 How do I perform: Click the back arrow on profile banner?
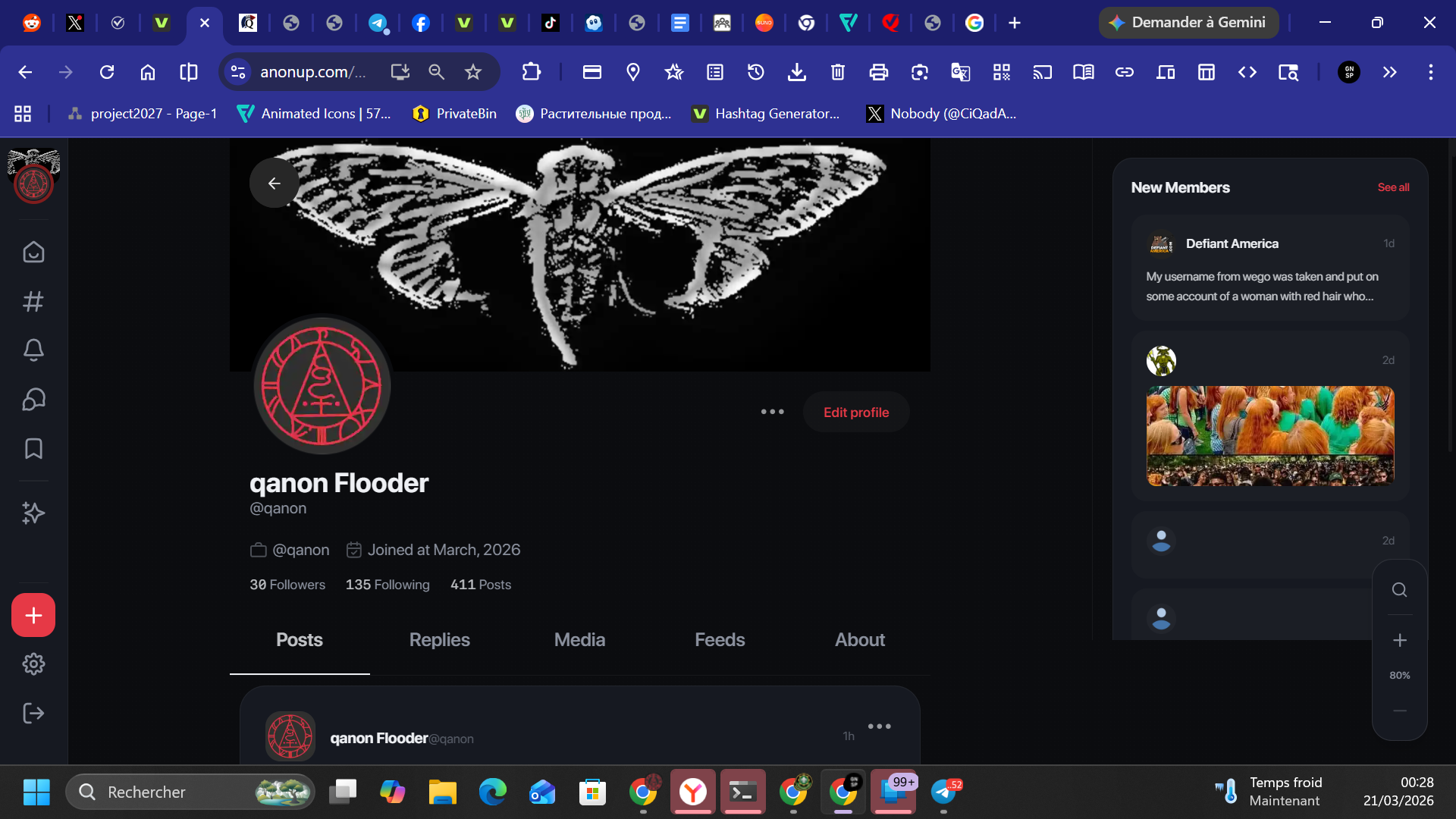coord(274,183)
